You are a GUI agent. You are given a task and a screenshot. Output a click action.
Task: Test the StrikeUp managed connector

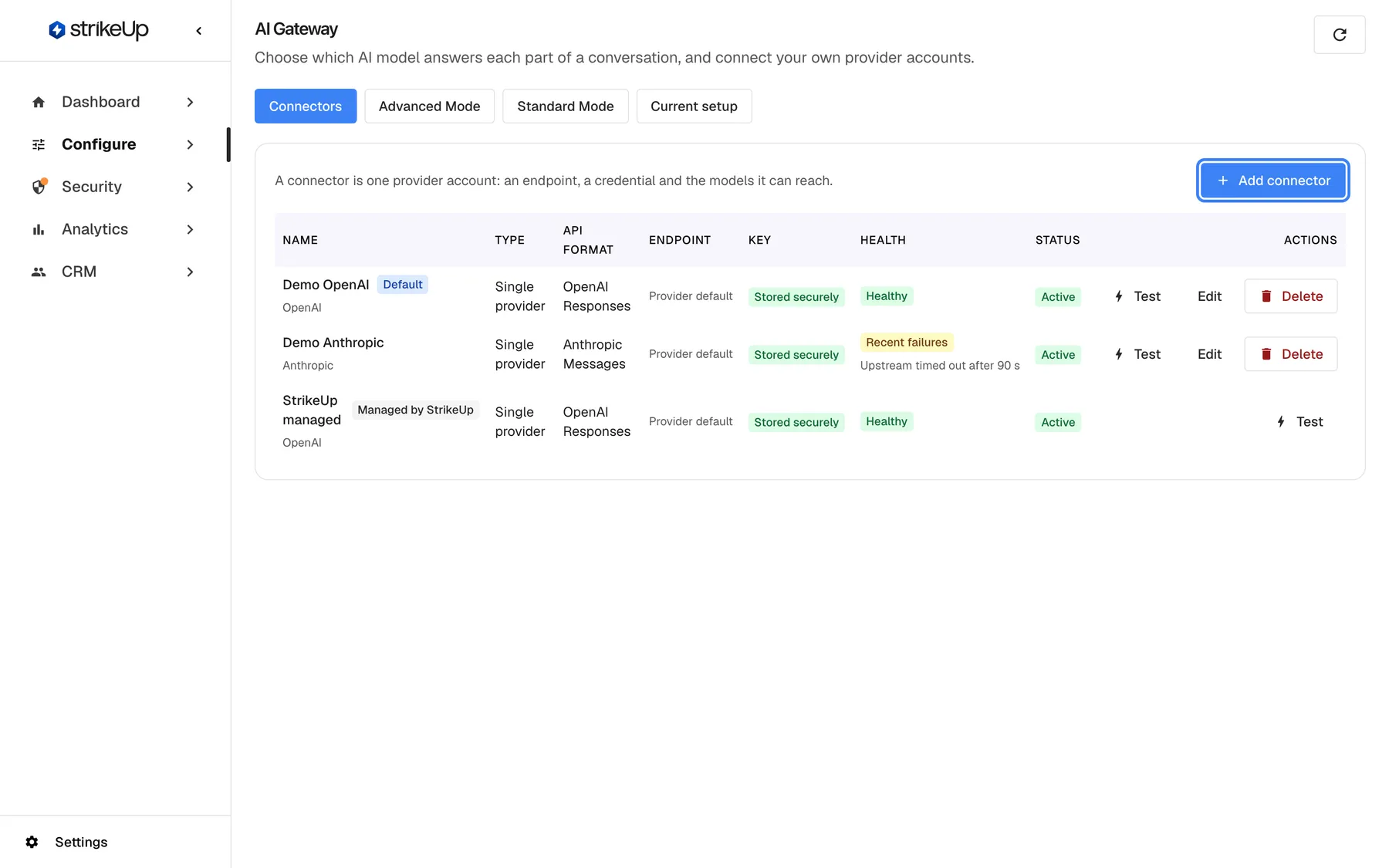point(1301,421)
